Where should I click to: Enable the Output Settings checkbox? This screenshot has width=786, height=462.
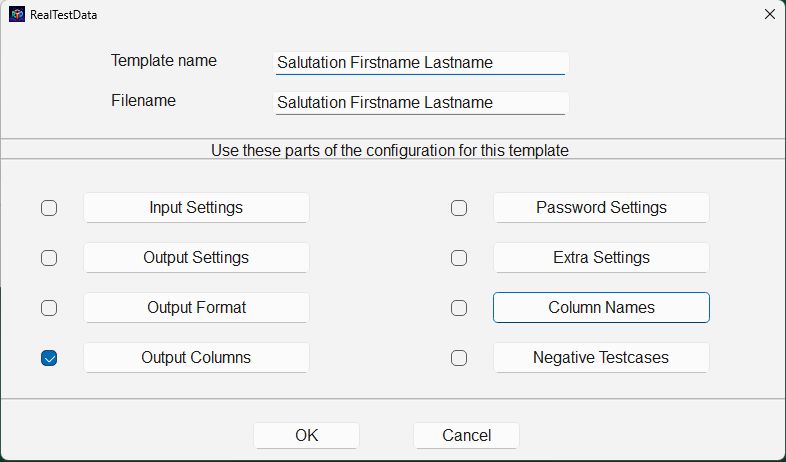49,258
